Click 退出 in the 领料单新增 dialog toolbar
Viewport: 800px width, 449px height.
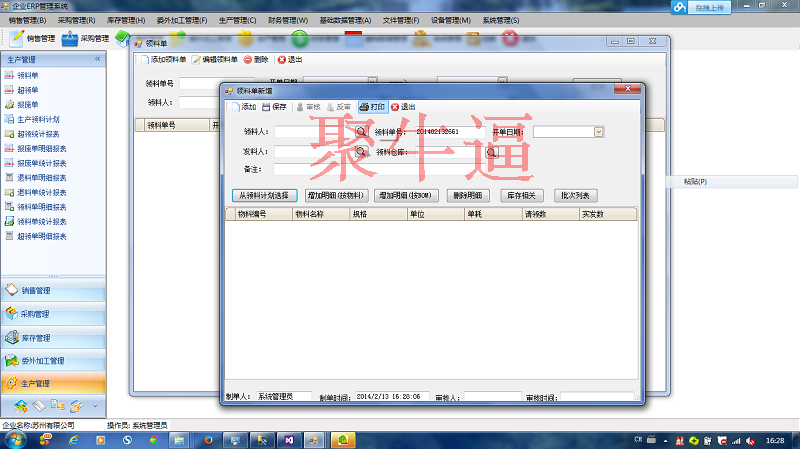tap(403, 107)
